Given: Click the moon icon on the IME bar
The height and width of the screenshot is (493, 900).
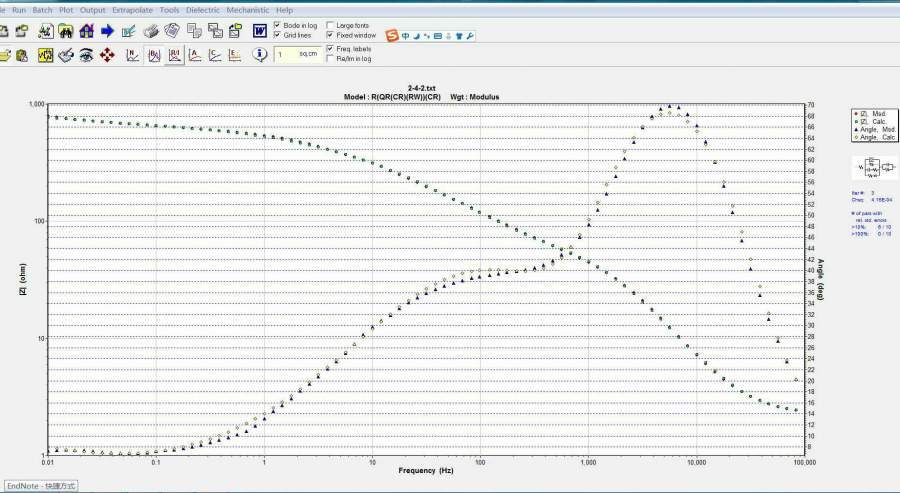Looking at the screenshot, I should [416, 36].
